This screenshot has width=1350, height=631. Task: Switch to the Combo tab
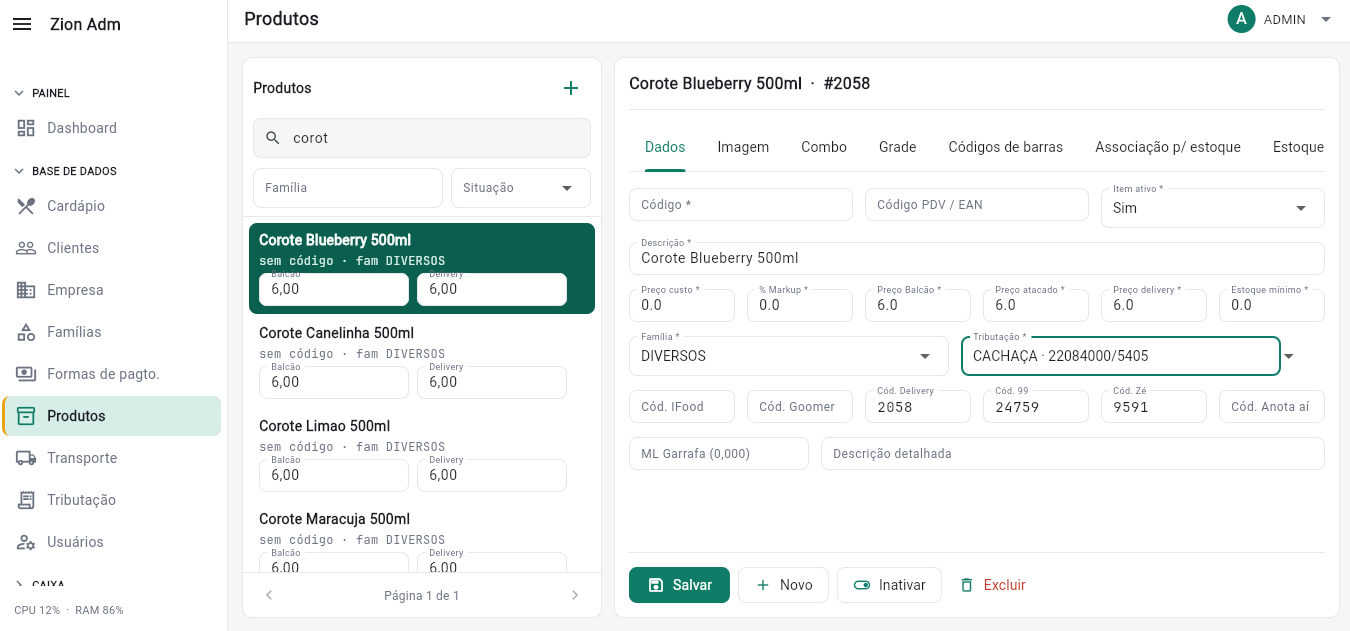(824, 147)
